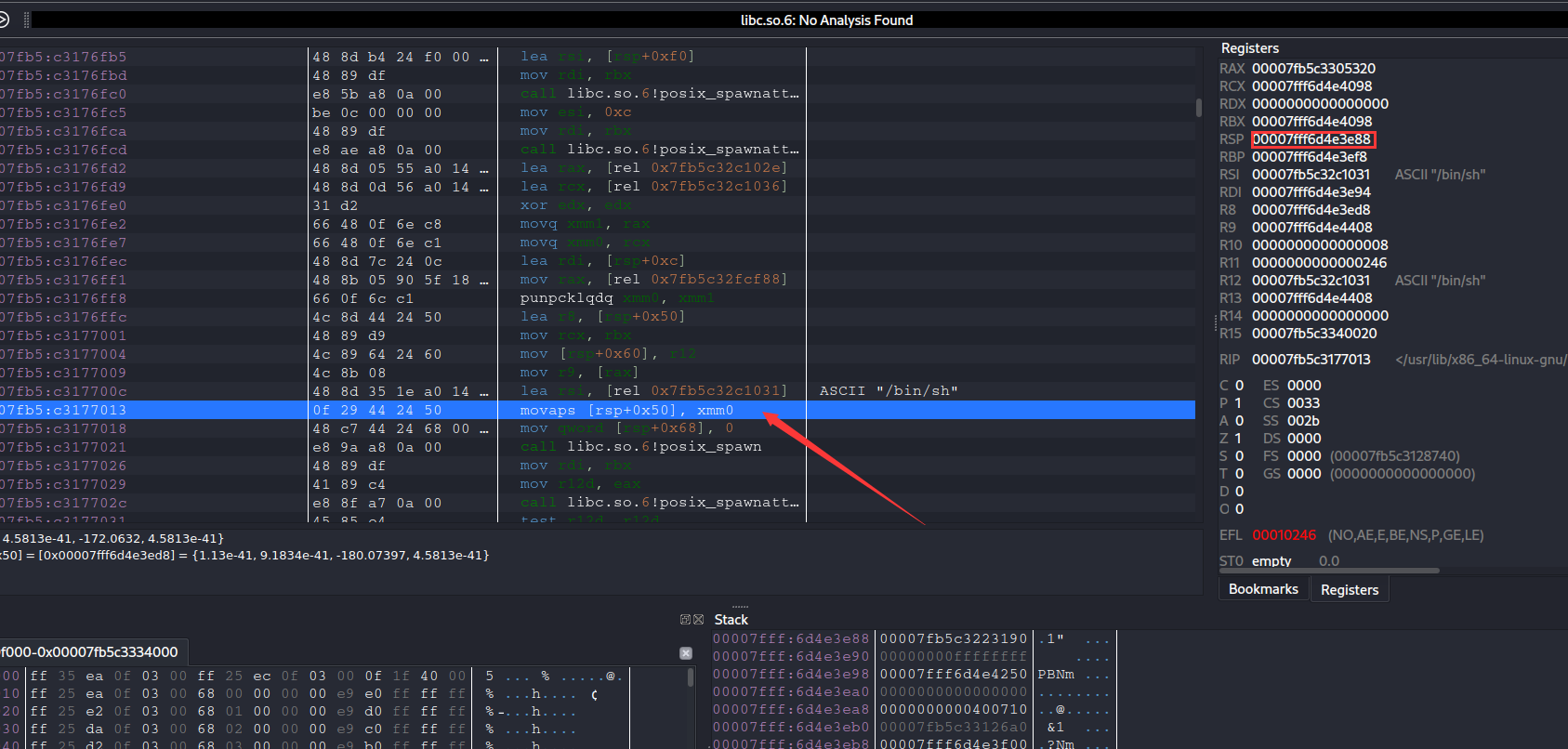Screen dimensions: 1568x749
Task: Click the circled arrow icon at top left
Action: point(4,20)
